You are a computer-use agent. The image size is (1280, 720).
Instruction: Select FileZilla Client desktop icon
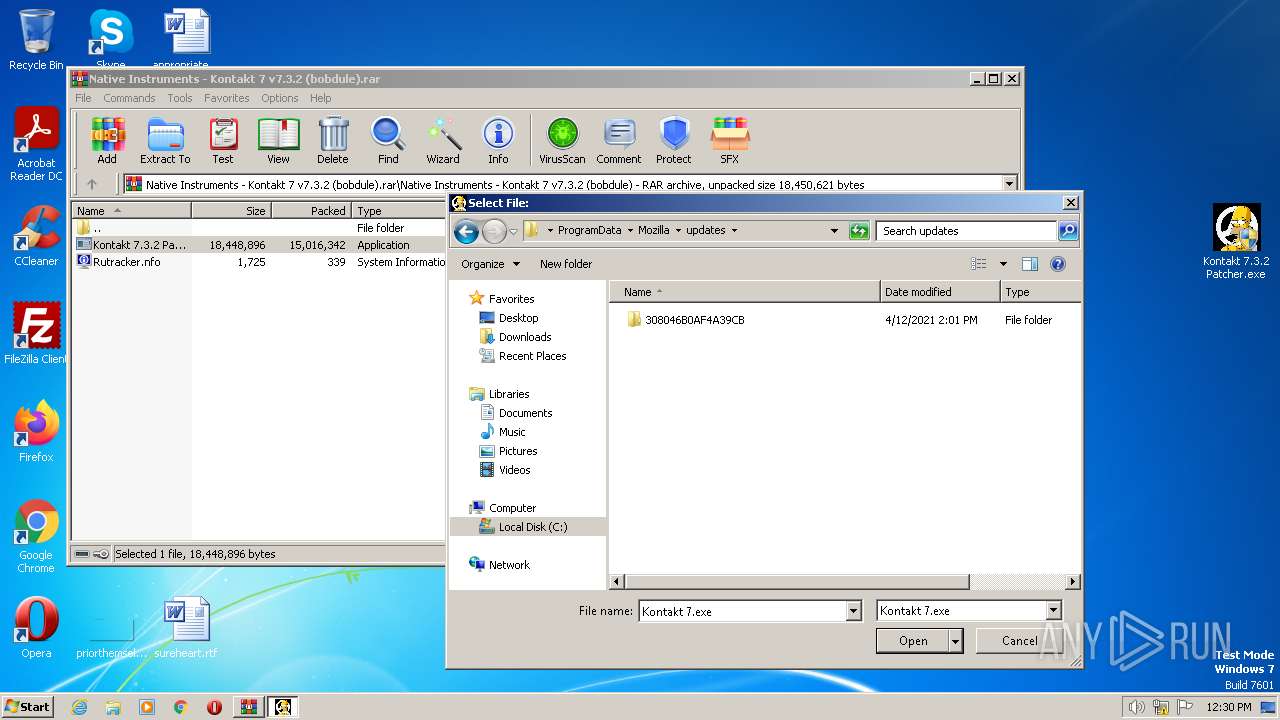(x=36, y=334)
